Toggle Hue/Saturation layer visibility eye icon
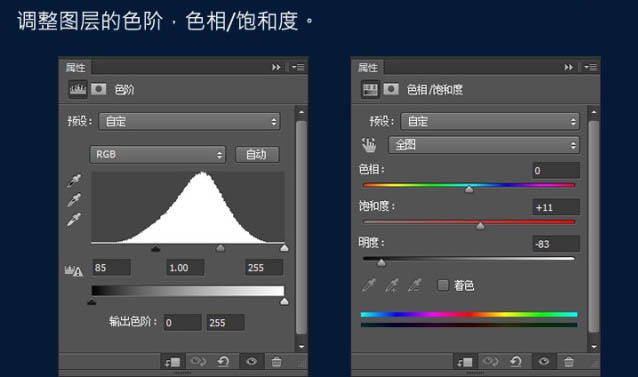Screen dimensions: 638x377 tap(544, 361)
